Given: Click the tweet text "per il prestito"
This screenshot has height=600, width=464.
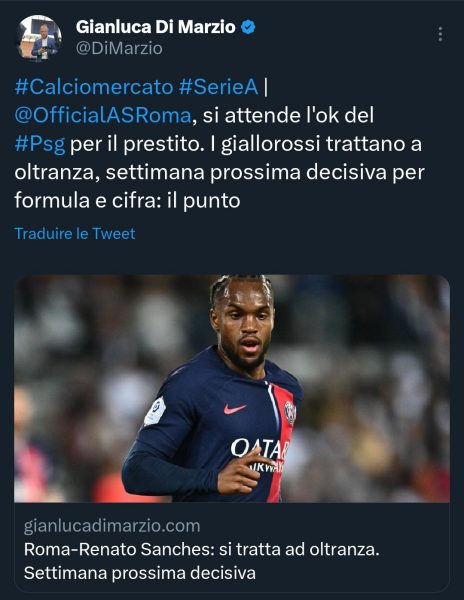Looking at the screenshot, I should pyautogui.click(x=137, y=144).
